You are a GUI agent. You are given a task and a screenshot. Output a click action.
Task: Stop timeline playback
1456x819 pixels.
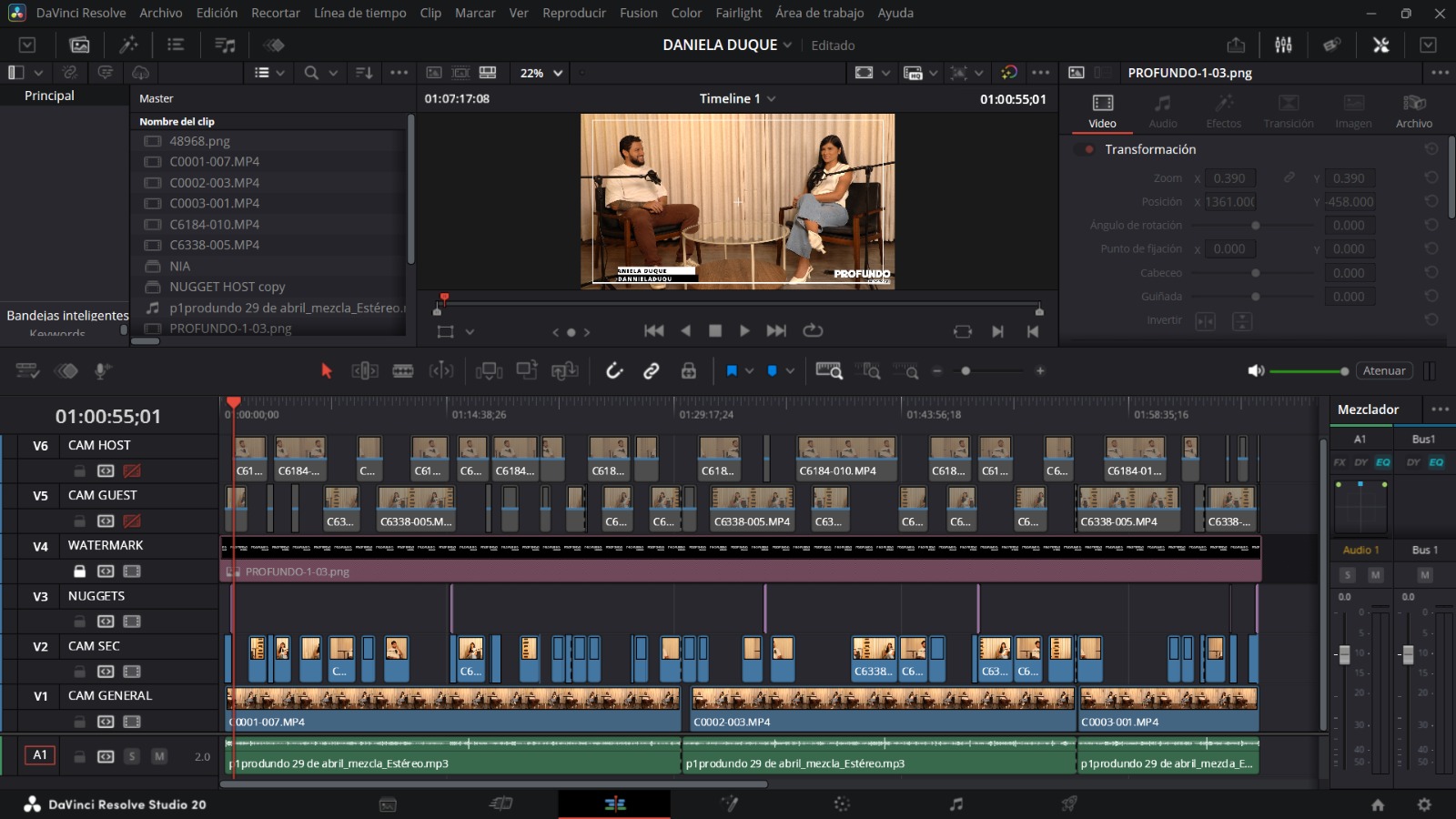[x=715, y=331]
